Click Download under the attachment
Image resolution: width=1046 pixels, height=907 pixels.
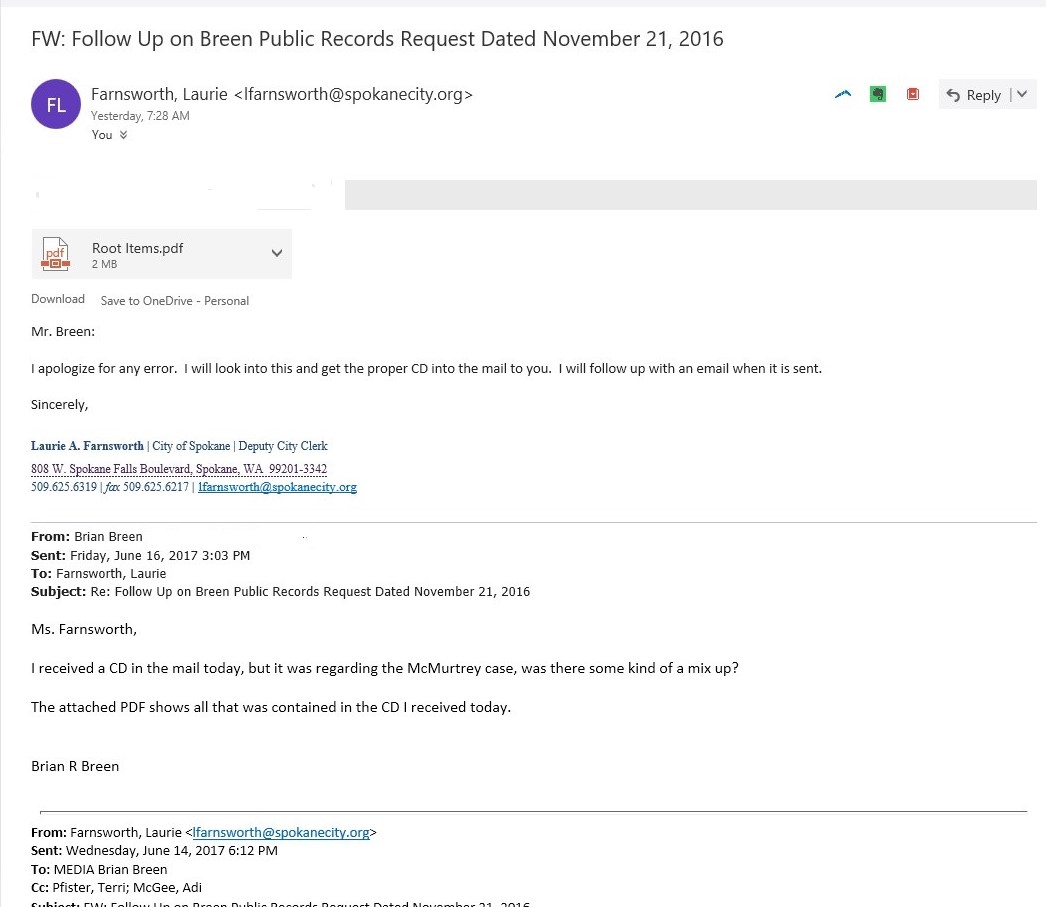click(58, 299)
